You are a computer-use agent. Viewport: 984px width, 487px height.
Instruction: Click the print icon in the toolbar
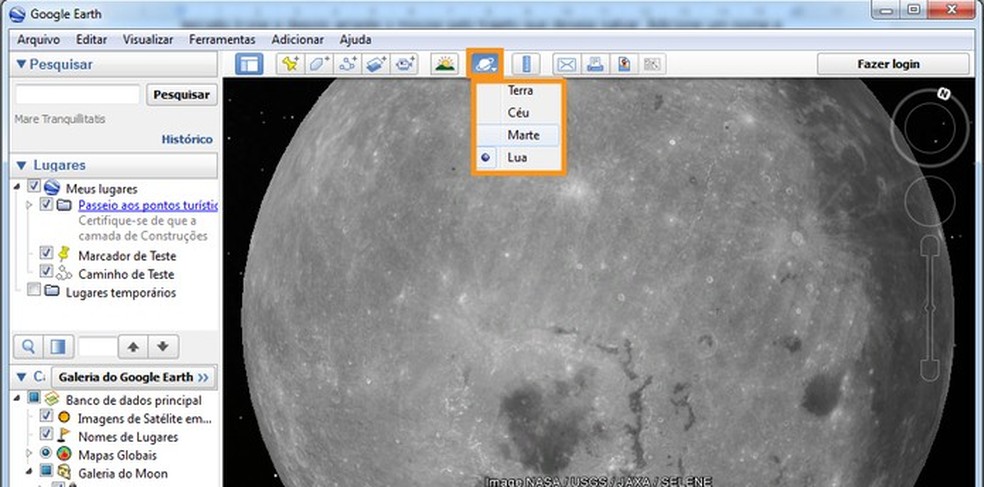pyautogui.click(x=595, y=64)
